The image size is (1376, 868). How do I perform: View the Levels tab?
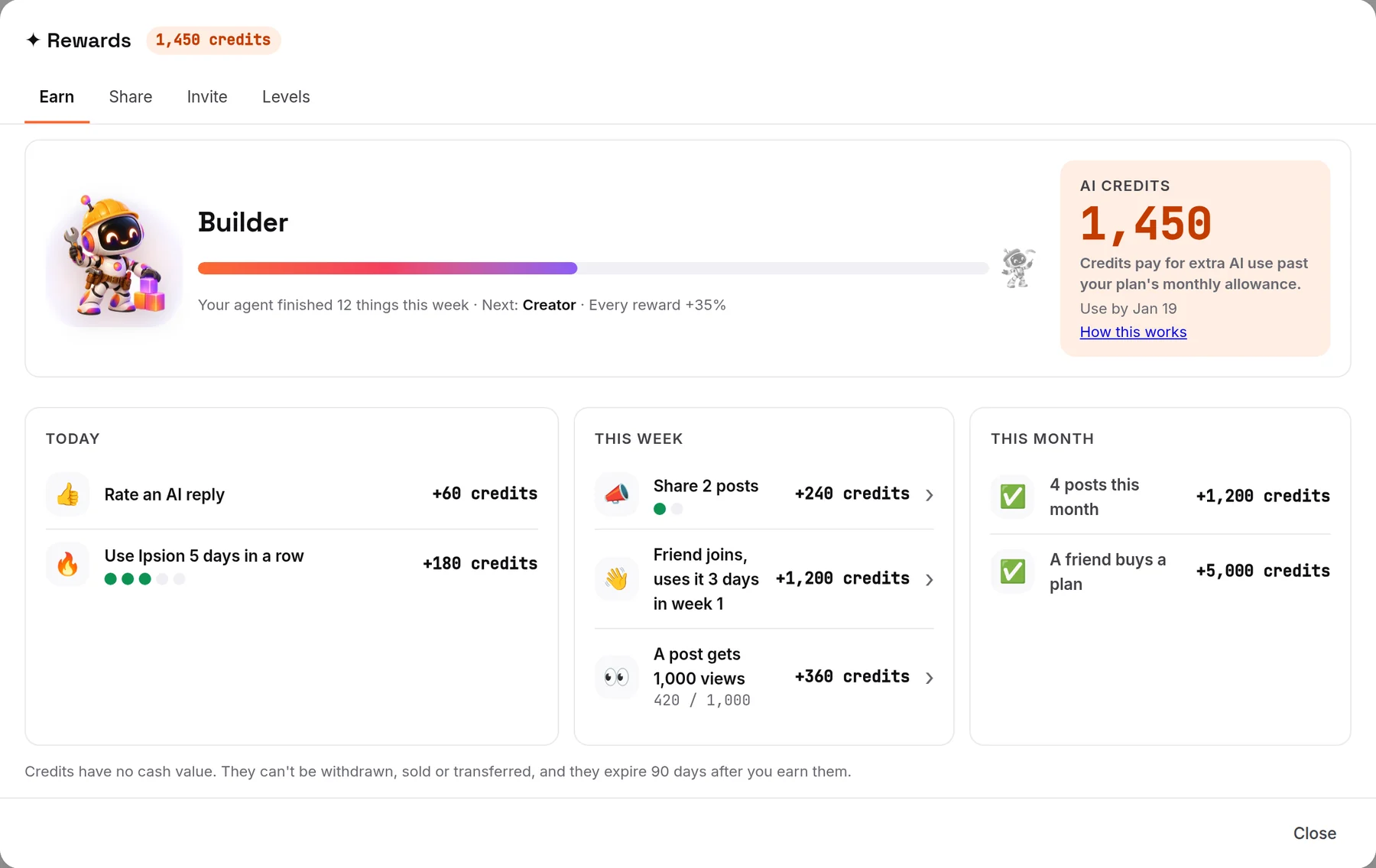point(286,97)
